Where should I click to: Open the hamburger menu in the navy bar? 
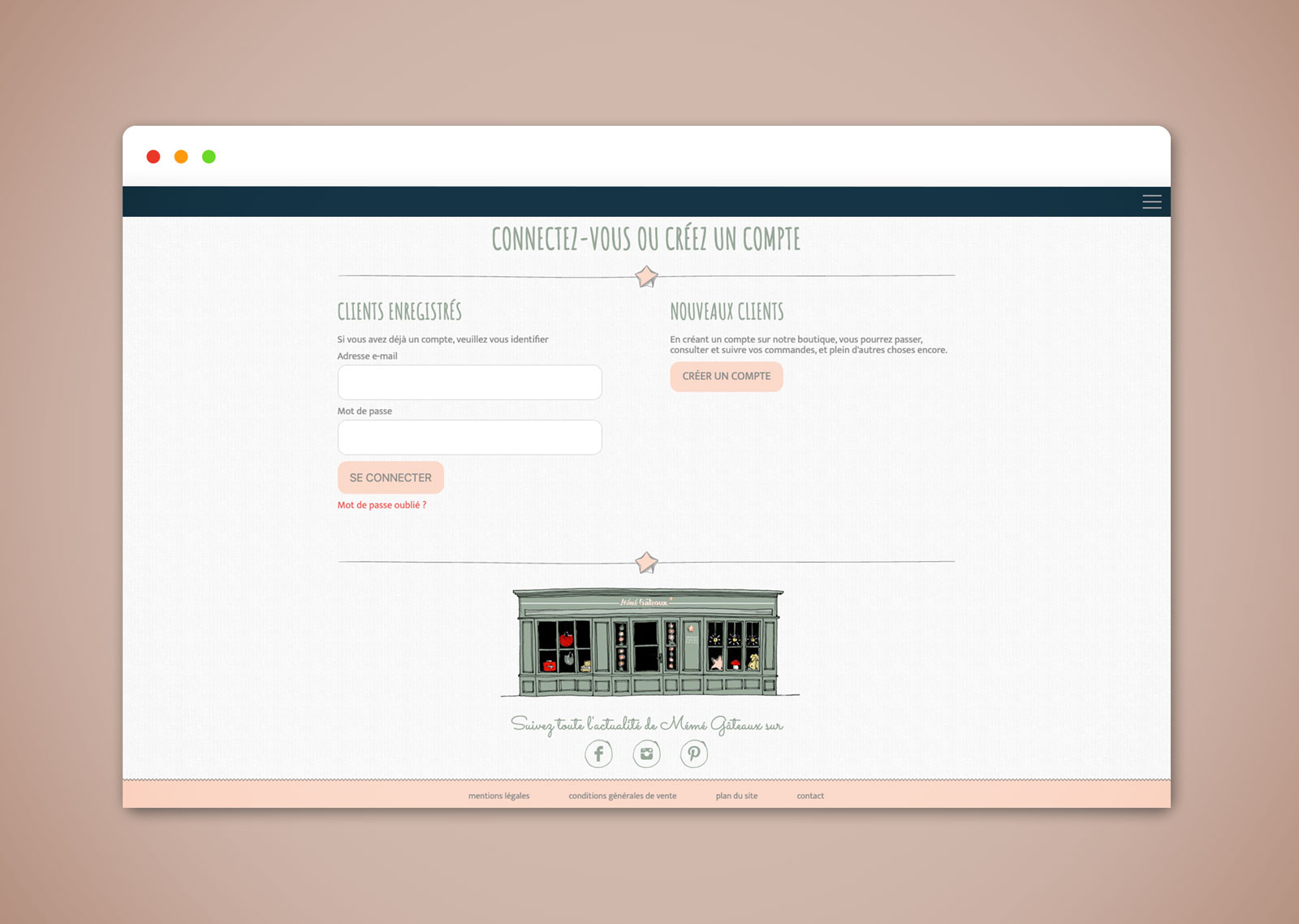coord(1151,202)
